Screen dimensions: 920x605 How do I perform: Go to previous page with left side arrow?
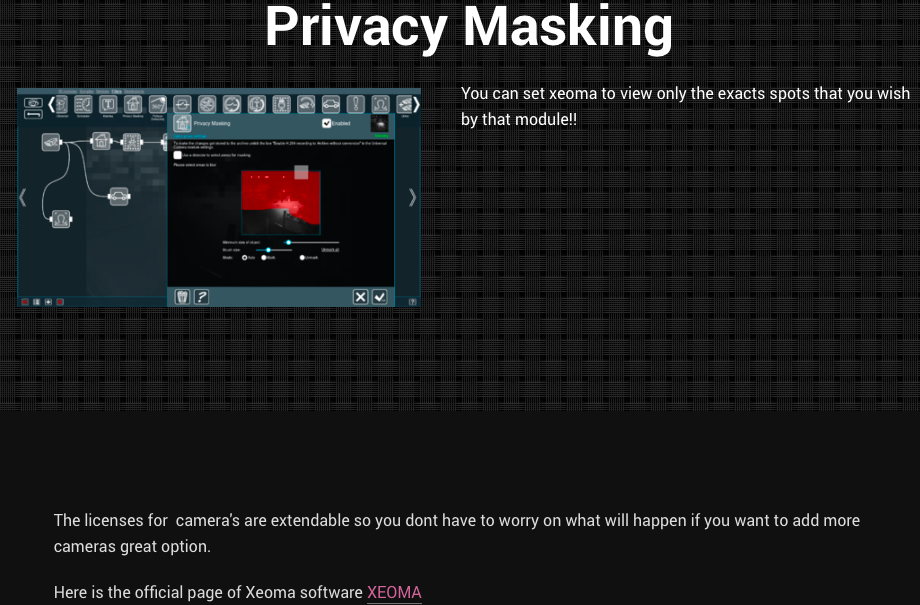(23, 198)
